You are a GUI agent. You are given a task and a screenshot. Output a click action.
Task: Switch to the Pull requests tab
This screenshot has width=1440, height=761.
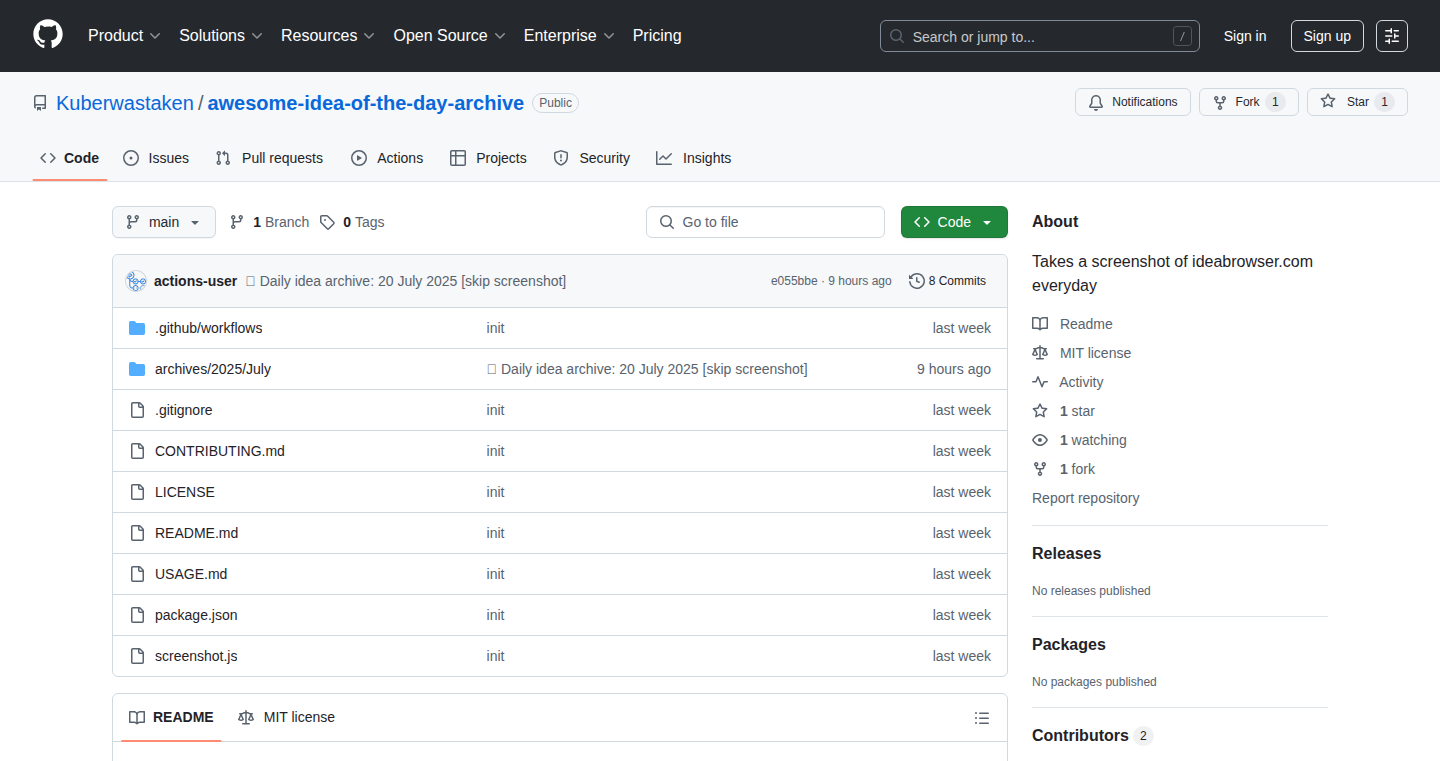pyautogui.click(x=270, y=158)
